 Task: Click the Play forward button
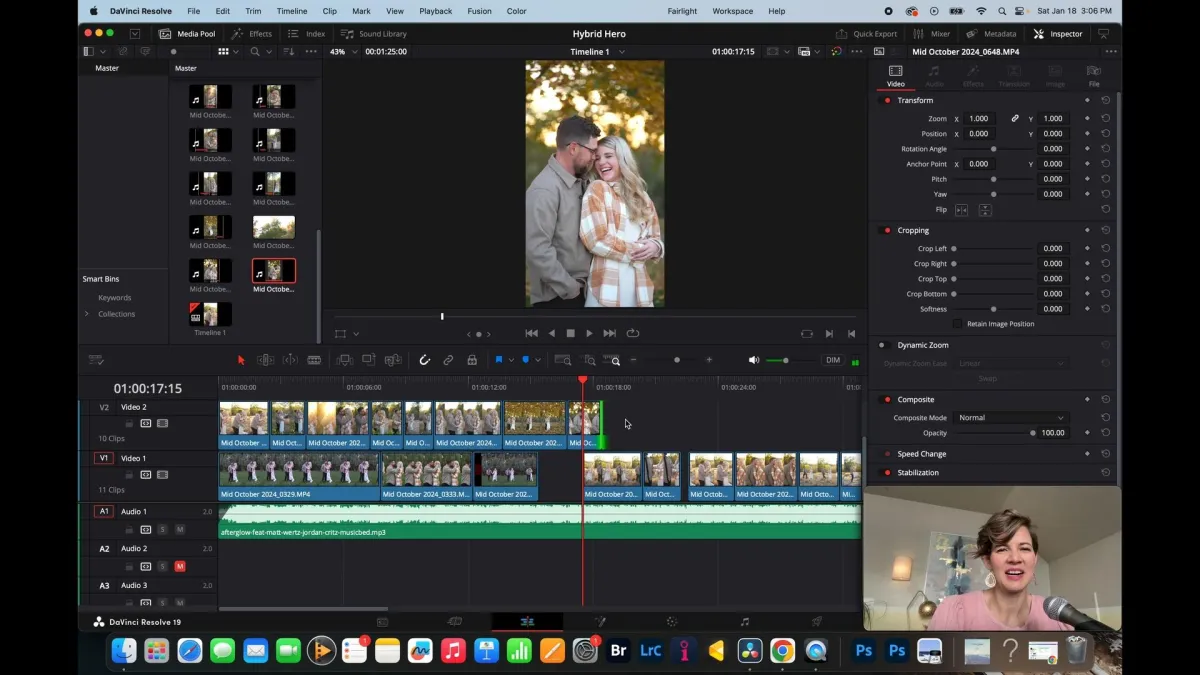point(589,333)
